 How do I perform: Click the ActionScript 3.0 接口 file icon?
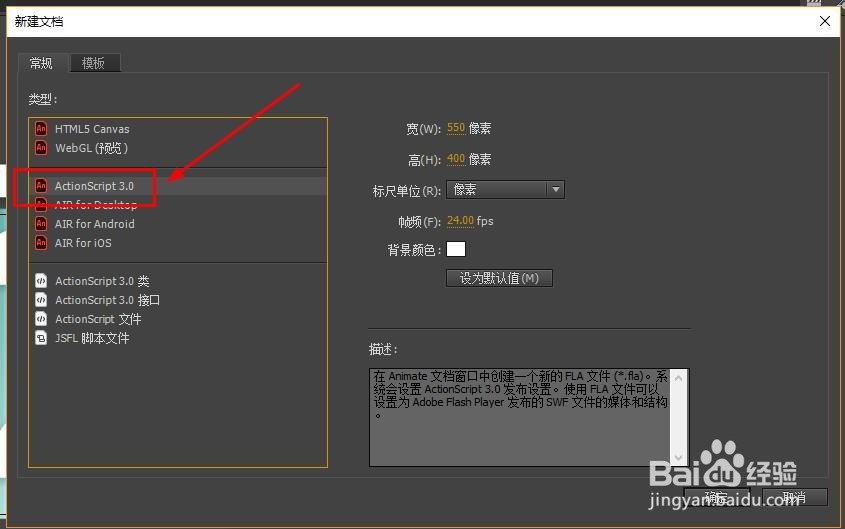pos(41,300)
